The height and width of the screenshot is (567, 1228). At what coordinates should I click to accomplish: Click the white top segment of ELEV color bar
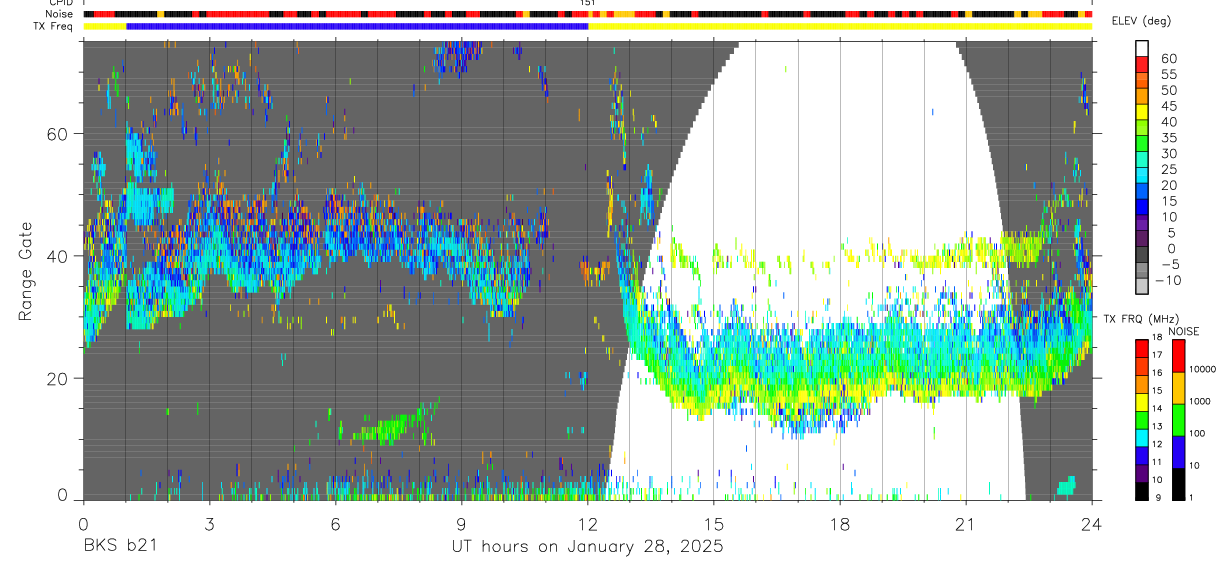pyautogui.click(x=1143, y=47)
